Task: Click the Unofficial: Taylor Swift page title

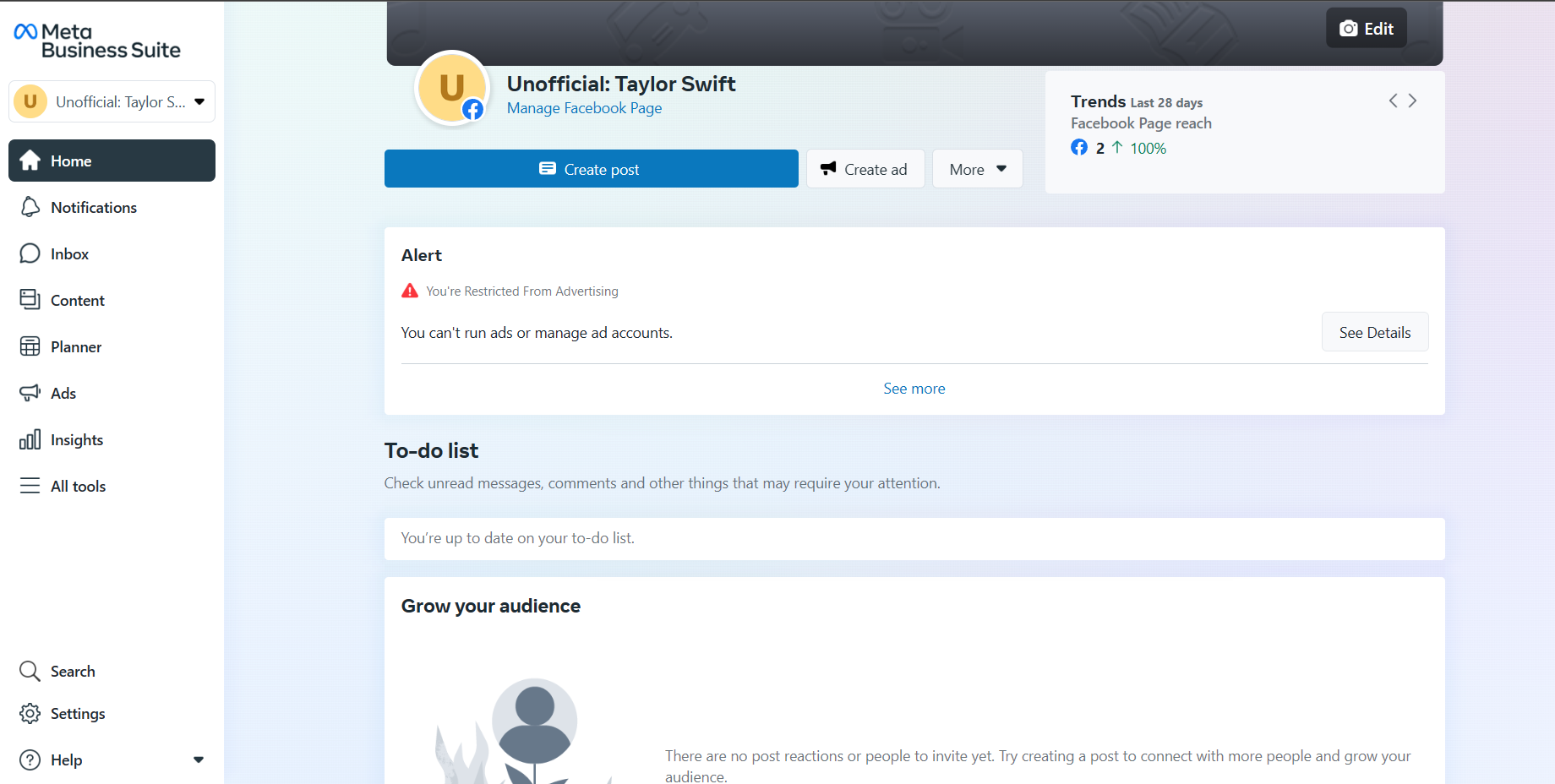Action: click(621, 84)
